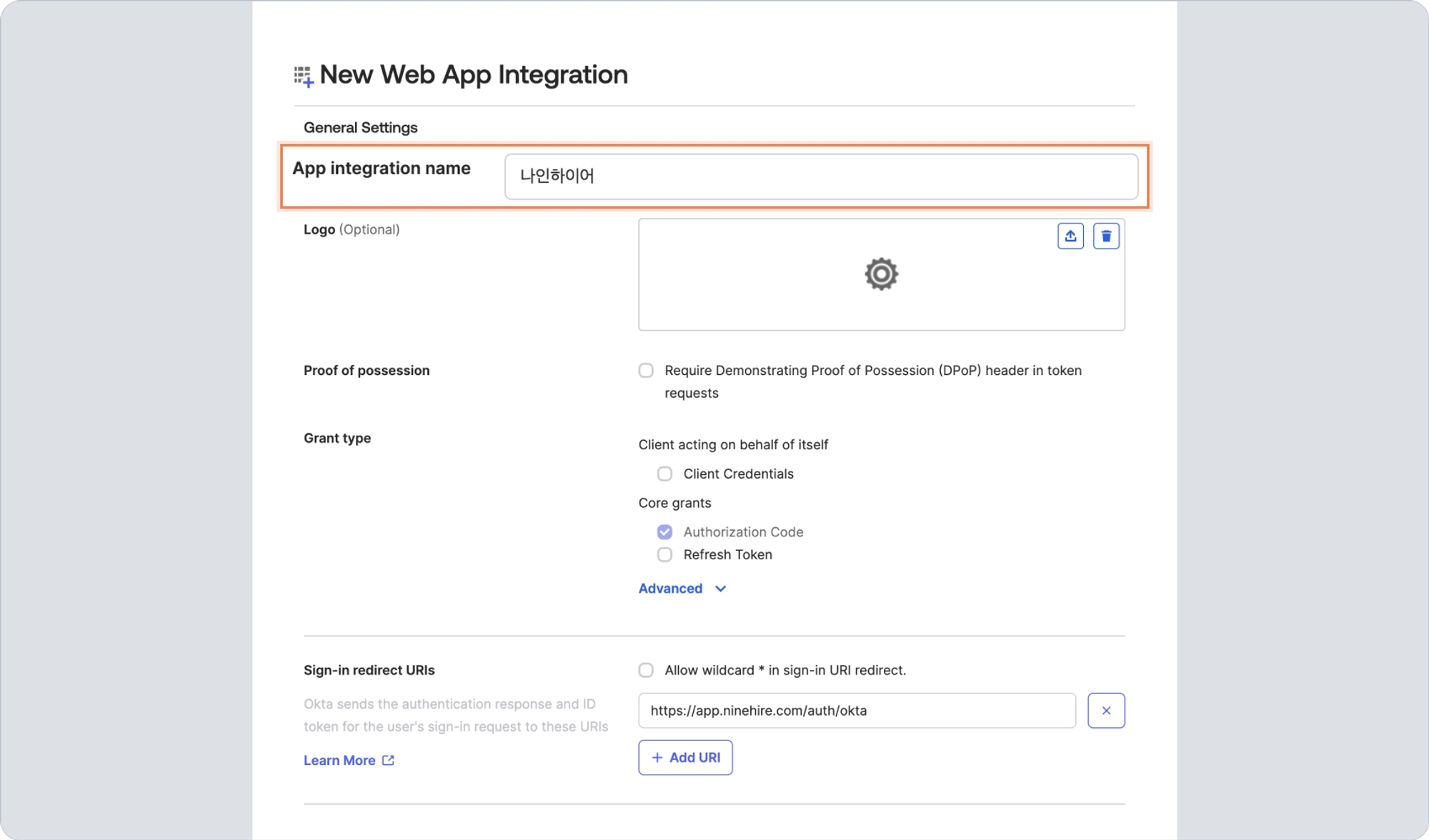
Task: Open the Learn More link
Action: click(x=339, y=760)
